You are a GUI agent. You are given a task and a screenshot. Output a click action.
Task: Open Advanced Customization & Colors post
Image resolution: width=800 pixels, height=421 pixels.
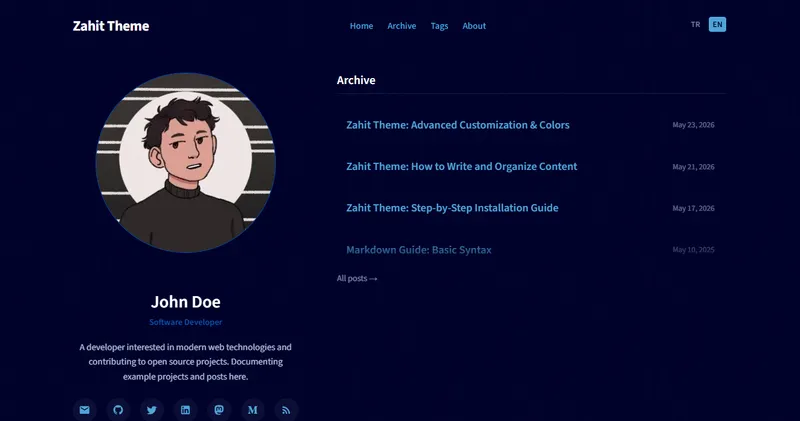458,125
